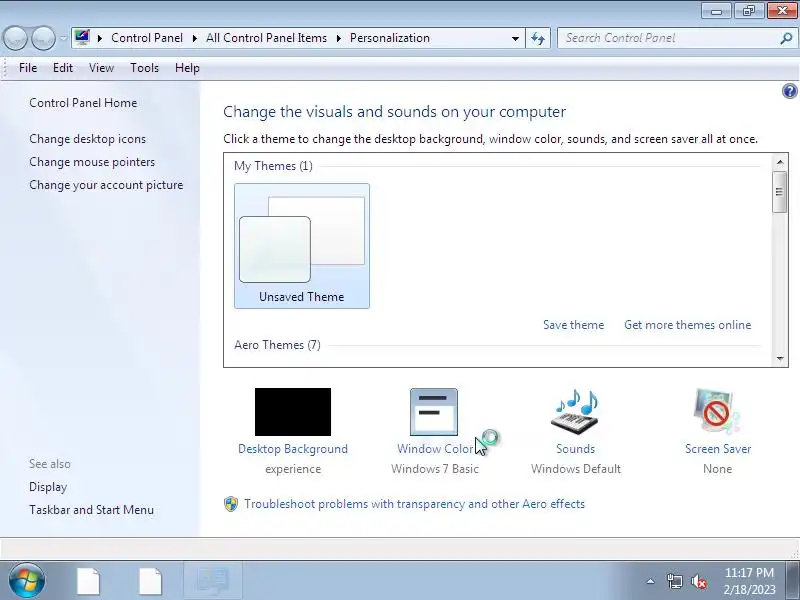The width and height of the screenshot is (800, 600).
Task: Open the Desktop Background thumbnail icon
Action: coord(293,412)
